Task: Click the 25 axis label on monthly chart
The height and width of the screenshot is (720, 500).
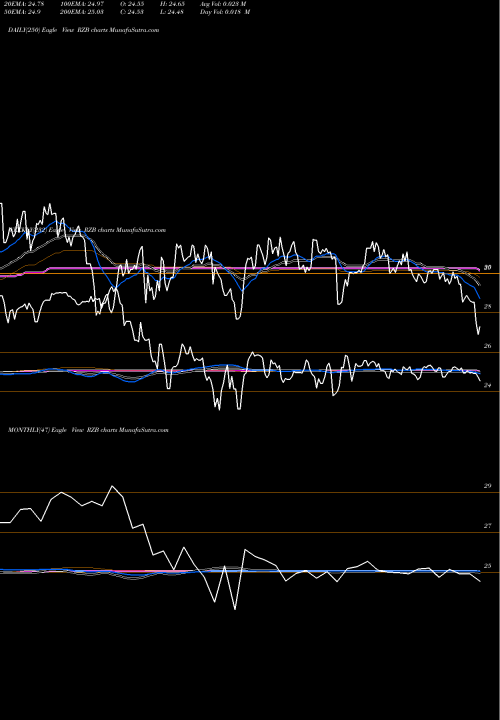Action: 488,566
